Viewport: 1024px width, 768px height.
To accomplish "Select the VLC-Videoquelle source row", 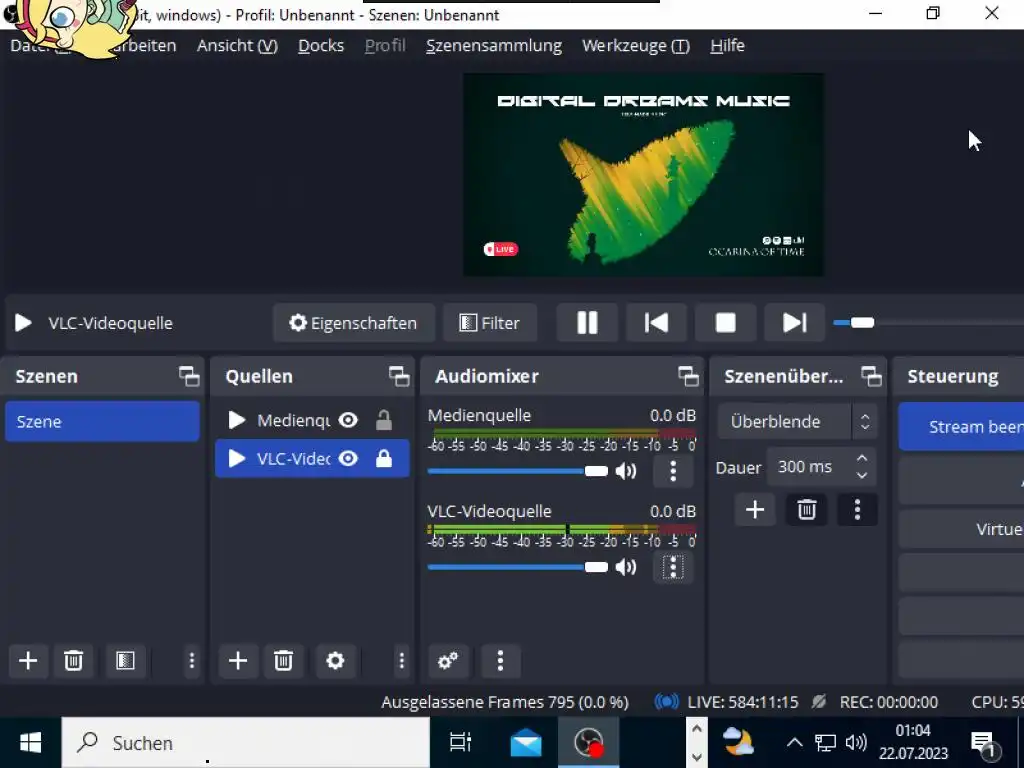I will 312,458.
